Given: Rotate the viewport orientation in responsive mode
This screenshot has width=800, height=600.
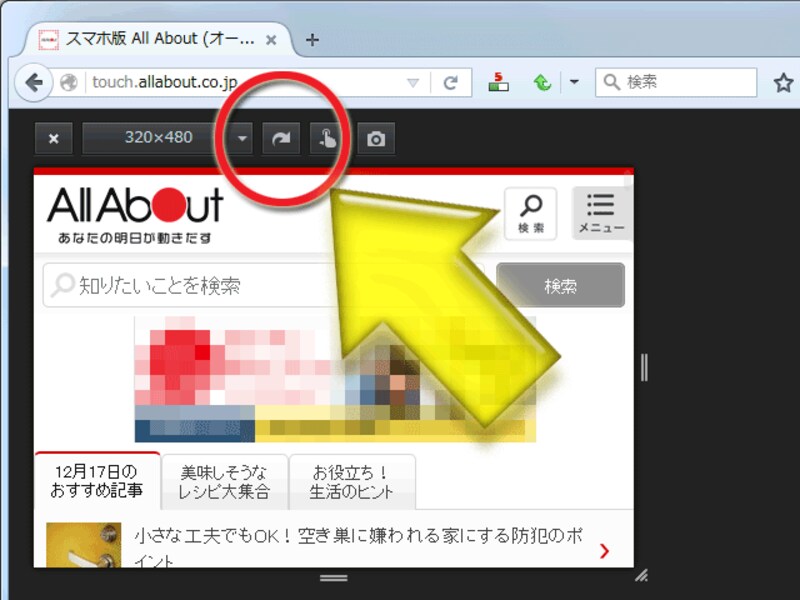Looking at the screenshot, I should (x=281, y=139).
